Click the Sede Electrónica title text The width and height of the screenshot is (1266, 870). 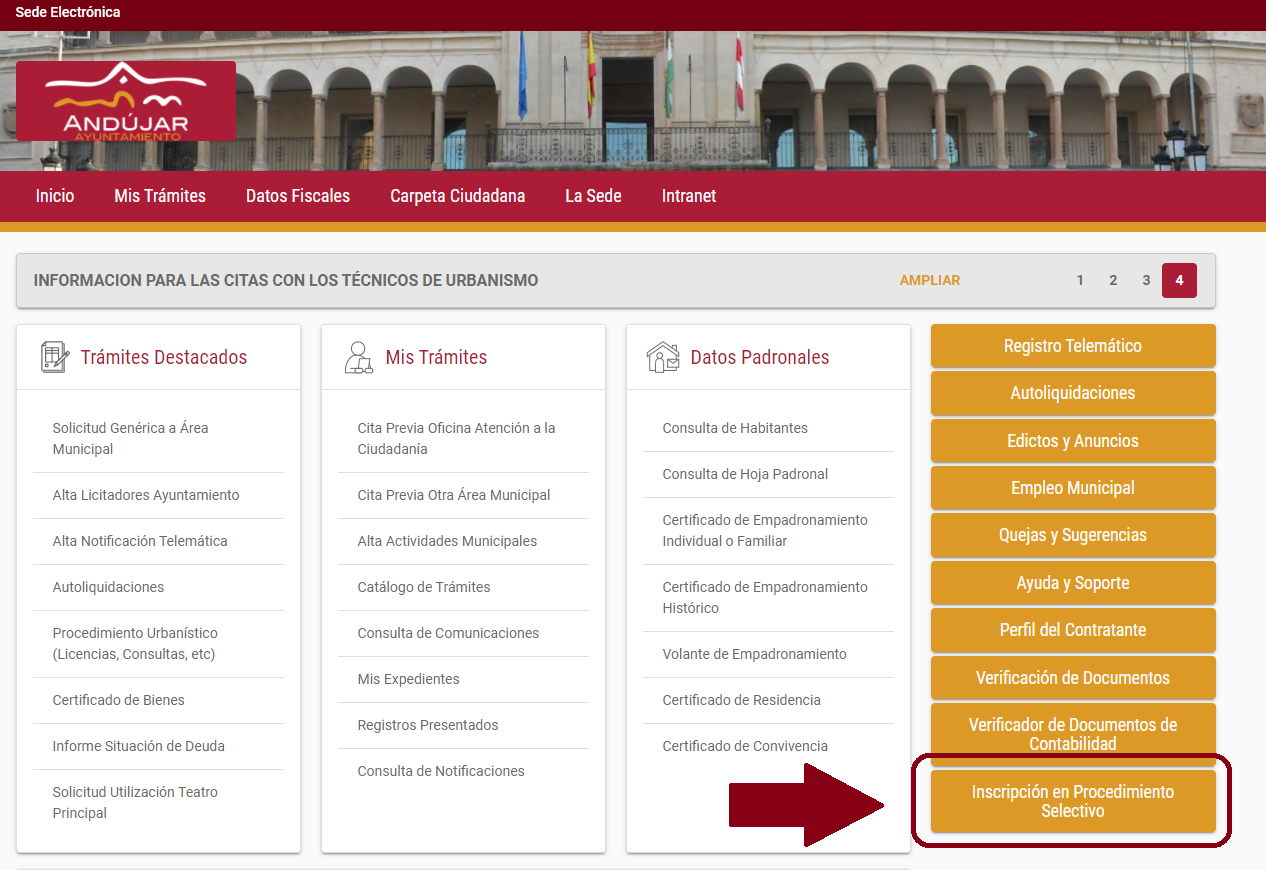tap(68, 13)
